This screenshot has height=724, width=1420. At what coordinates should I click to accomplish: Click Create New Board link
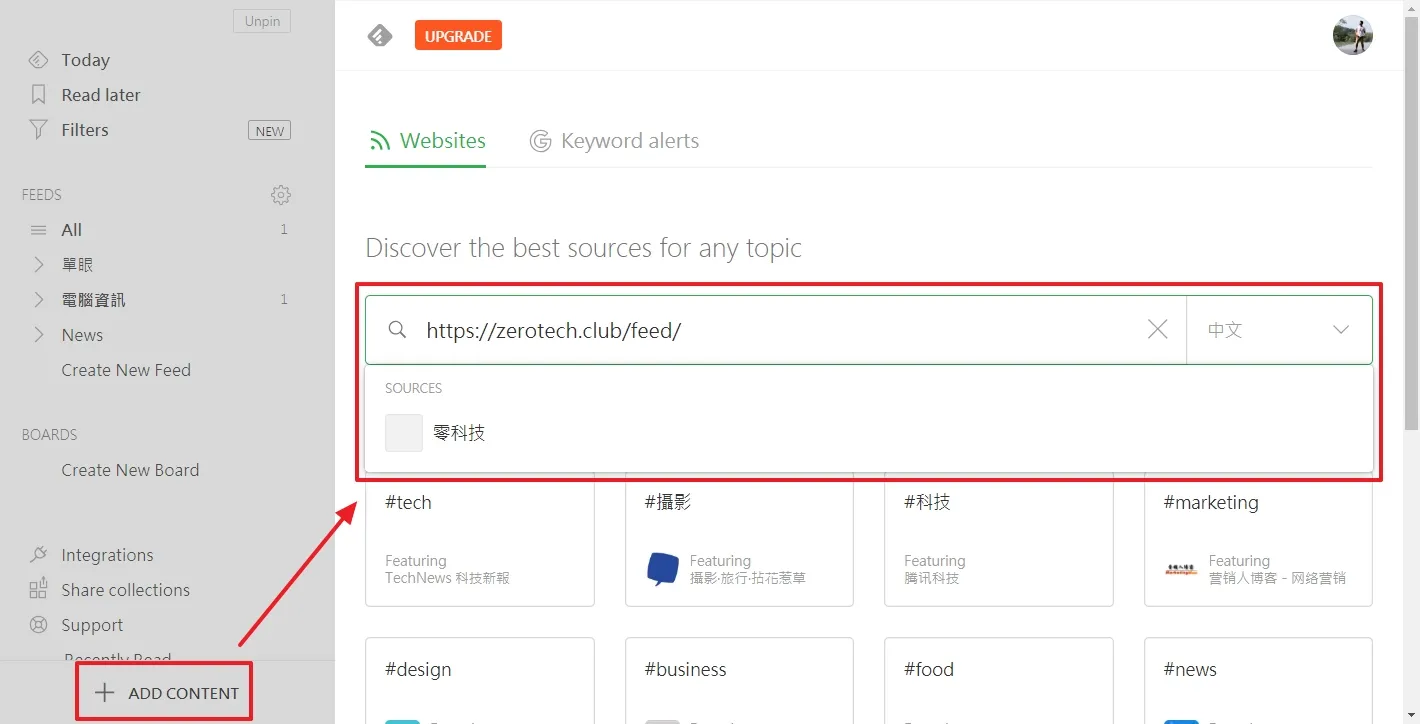[x=130, y=470]
